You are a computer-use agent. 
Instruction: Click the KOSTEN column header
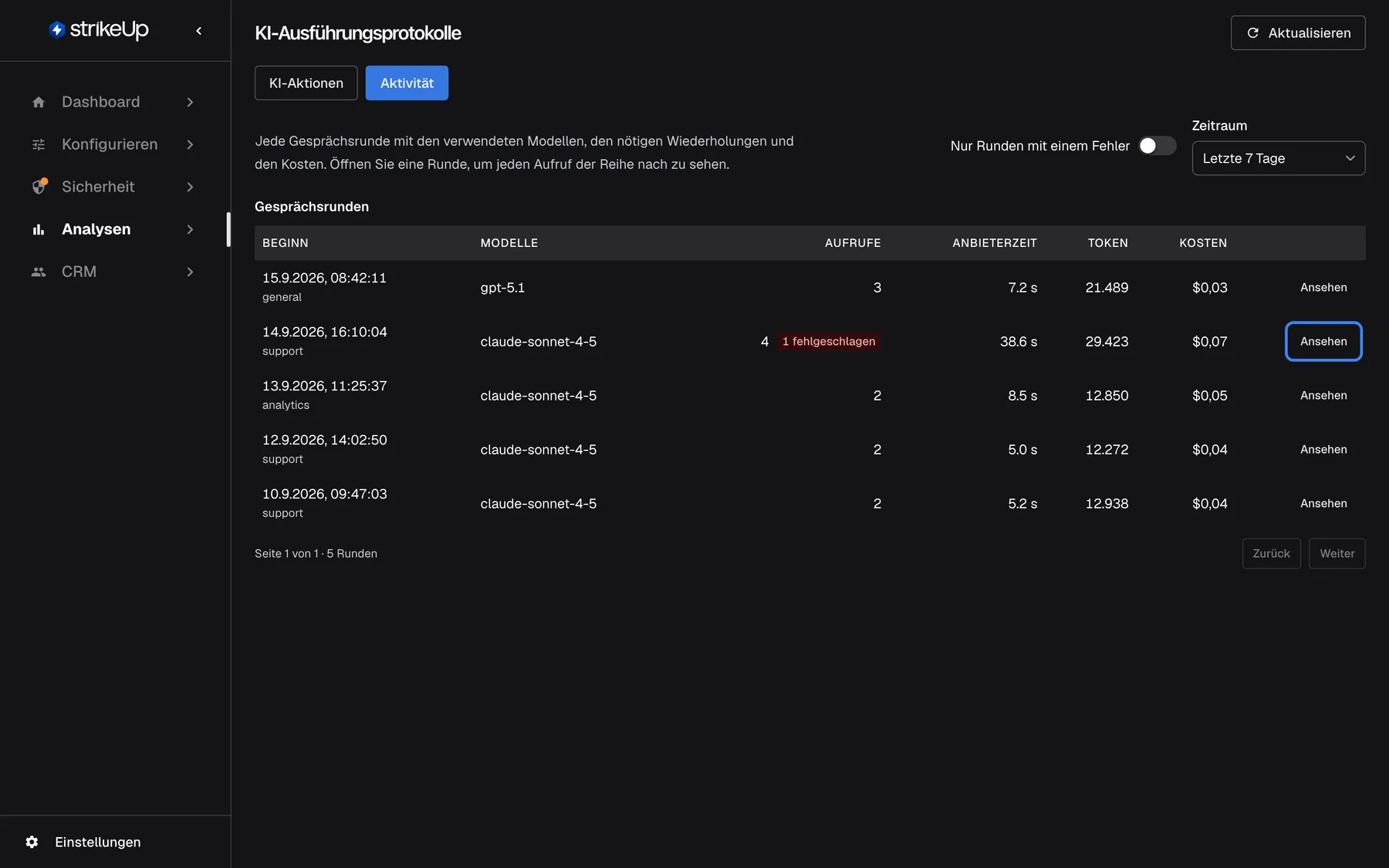[x=1203, y=243]
